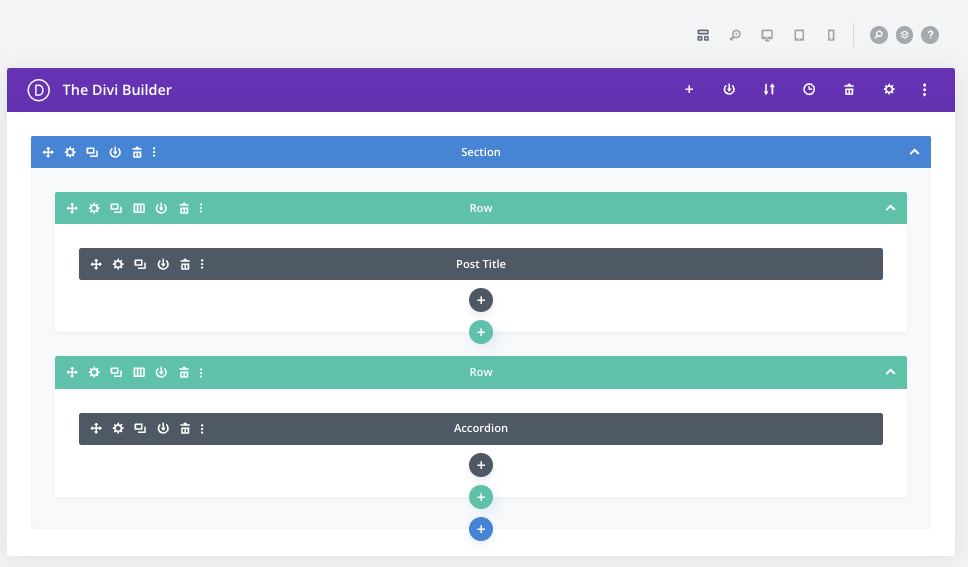Switch to wireframe view icon
968x567 pixels.
(x=703, y=35)
